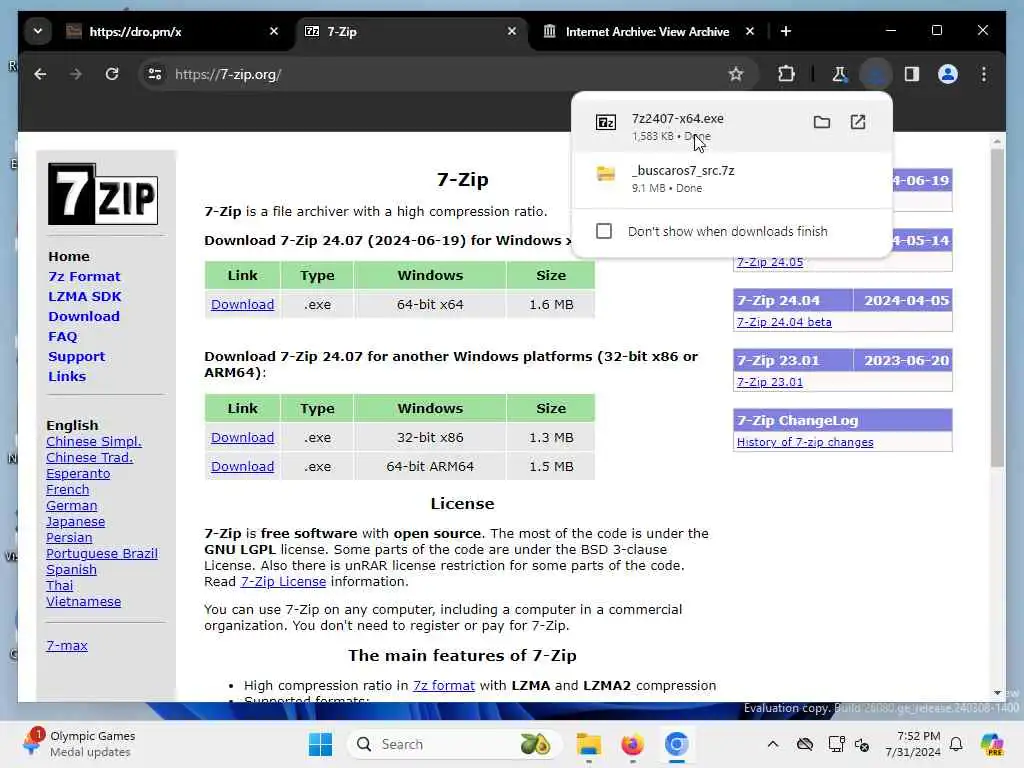Download the 32-bit x86 .exe installer

coord(242,438)
